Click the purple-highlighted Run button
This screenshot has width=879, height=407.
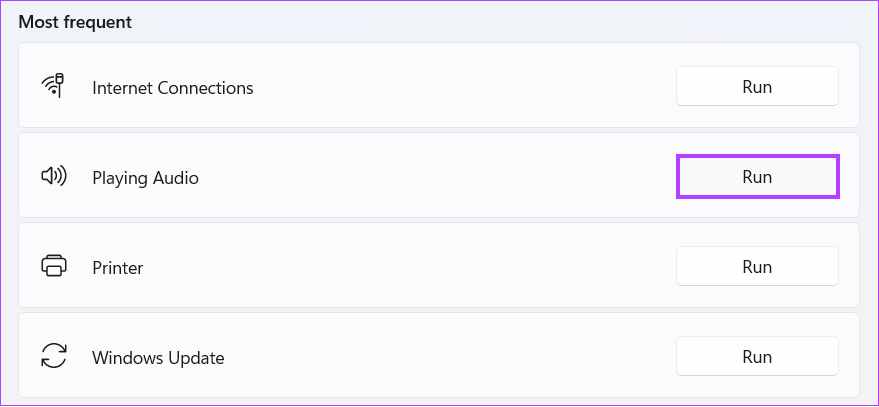coord(757,177)
